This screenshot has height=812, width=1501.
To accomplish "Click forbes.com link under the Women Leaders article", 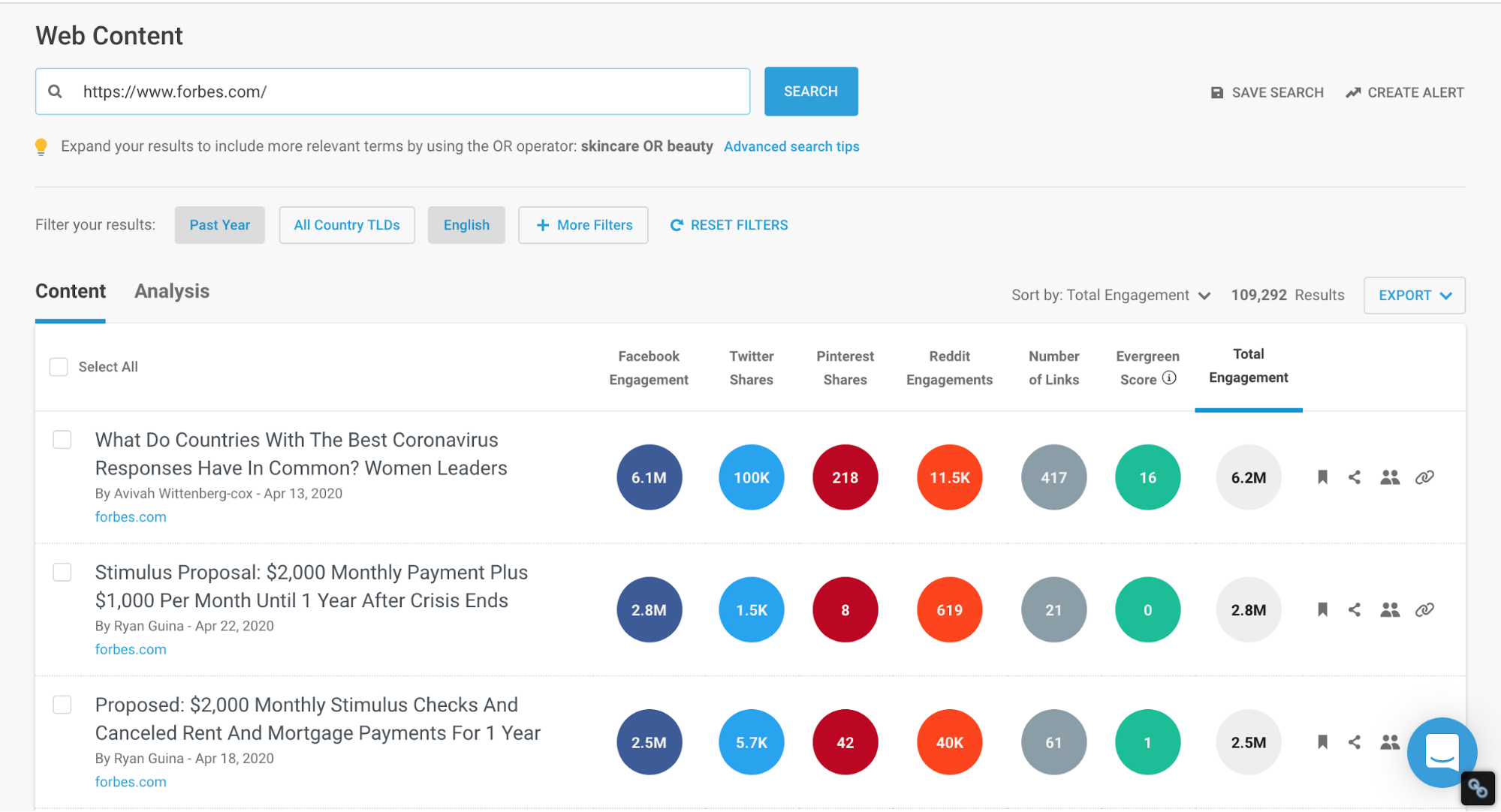I will [131, 517].
